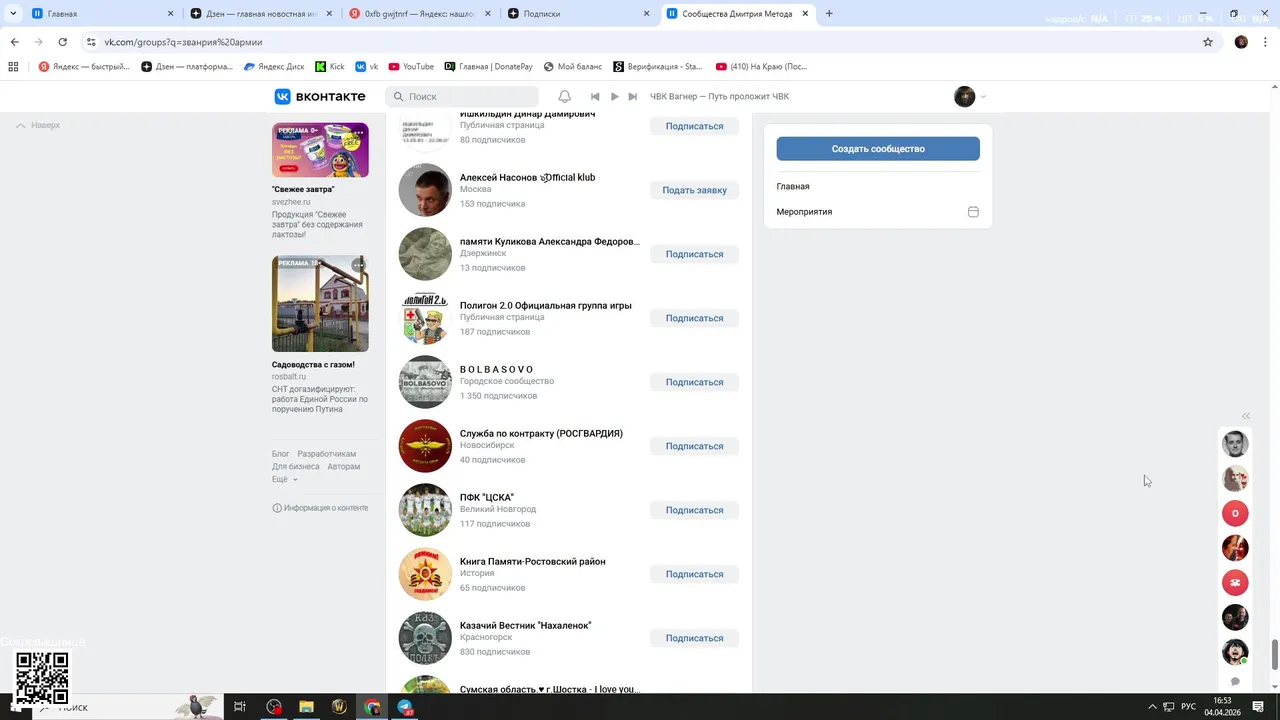Focus the VK Поиск search field

(462, 97)
